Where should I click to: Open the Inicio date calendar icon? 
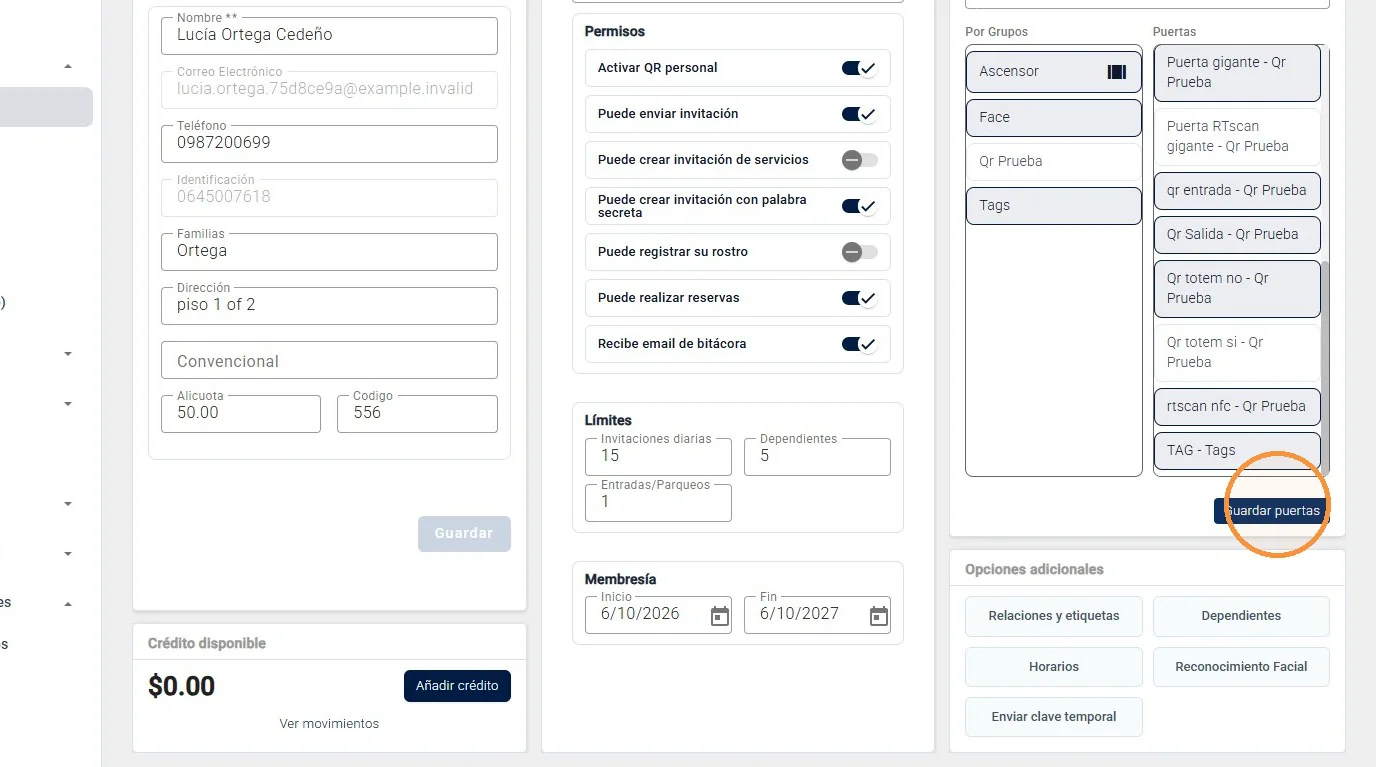tap(719, 616)
